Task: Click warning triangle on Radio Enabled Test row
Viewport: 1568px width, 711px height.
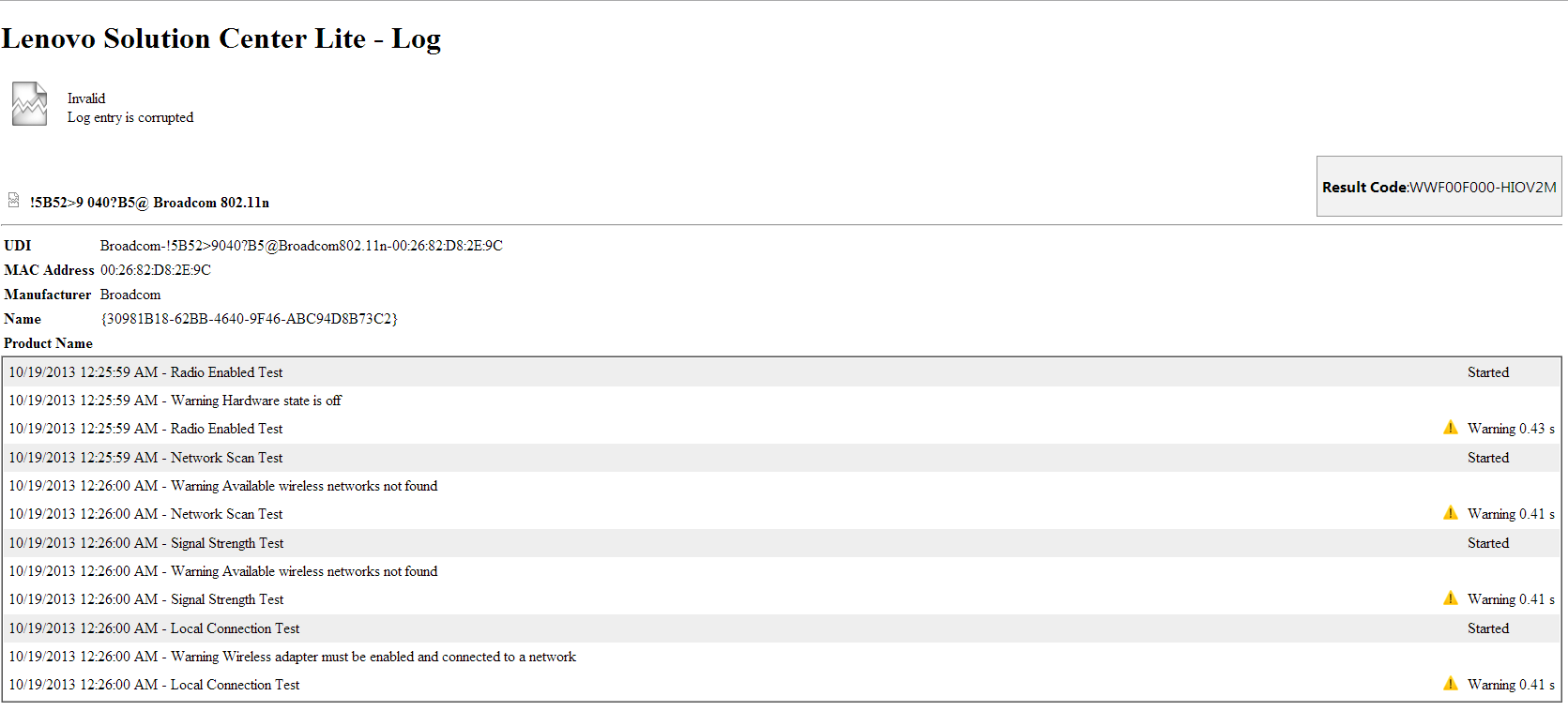Action: (x=1451, y=428)
